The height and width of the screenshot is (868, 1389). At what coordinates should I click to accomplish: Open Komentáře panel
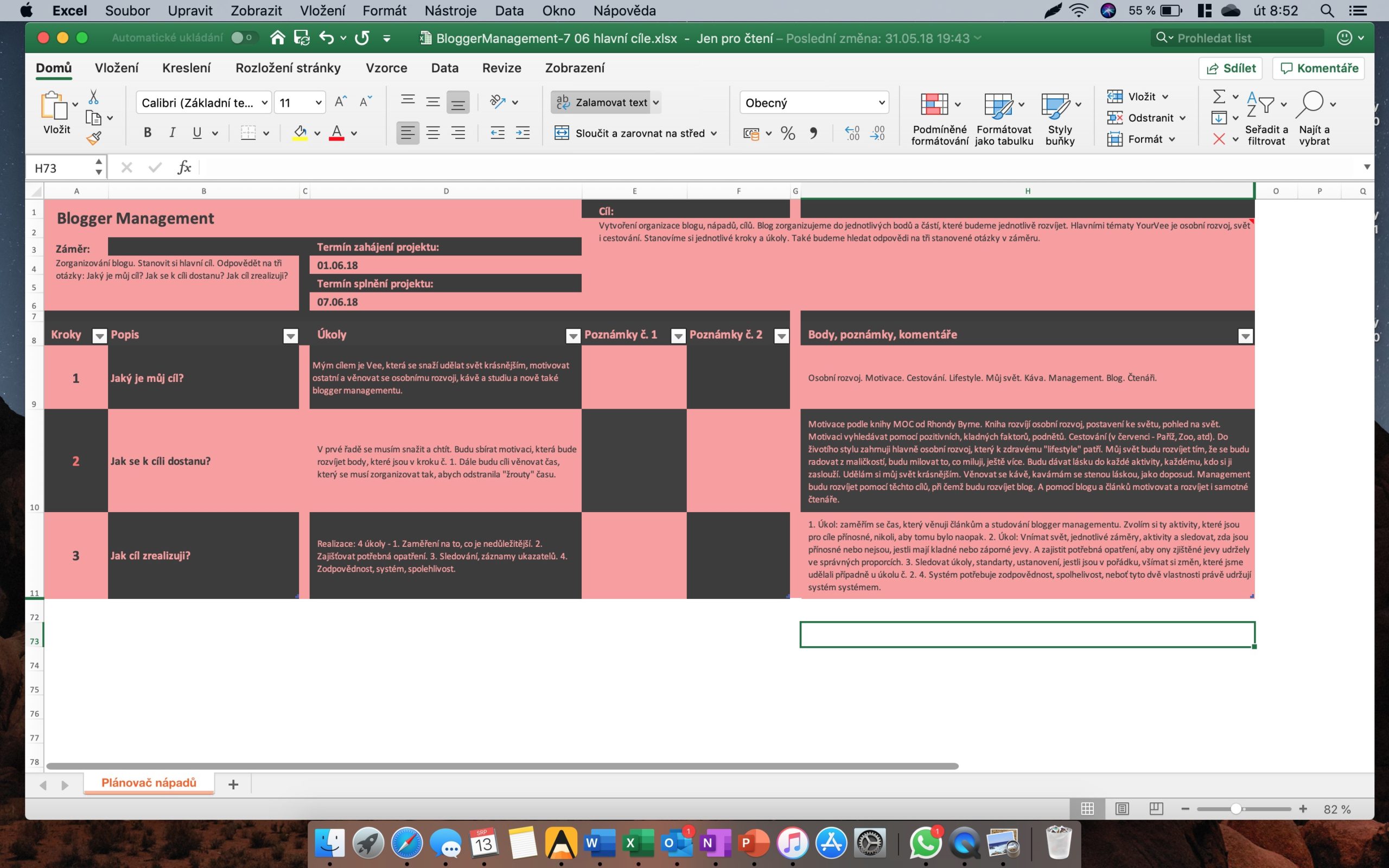click(1318, 68)
